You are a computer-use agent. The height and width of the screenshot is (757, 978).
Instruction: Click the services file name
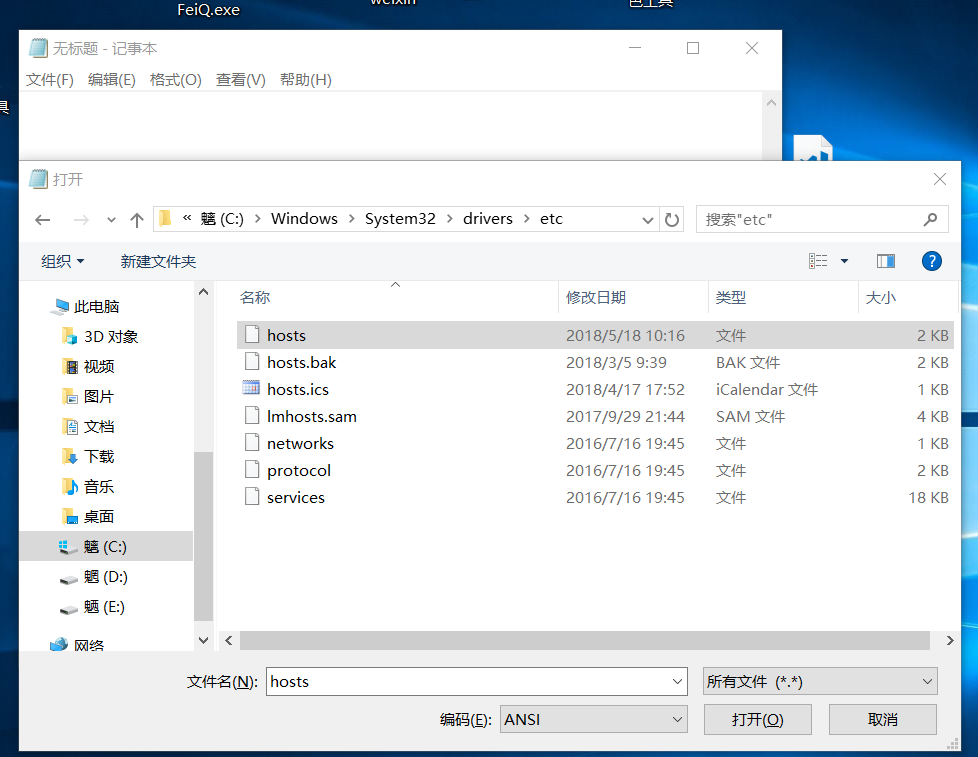(x=296, y=498)
